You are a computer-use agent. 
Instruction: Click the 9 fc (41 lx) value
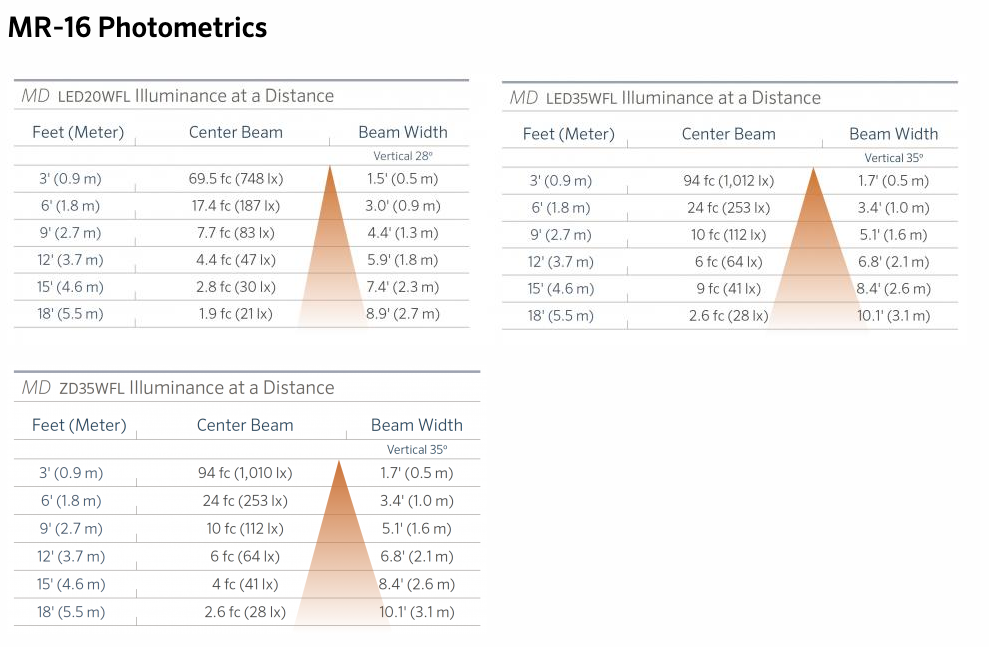[728, 289]
